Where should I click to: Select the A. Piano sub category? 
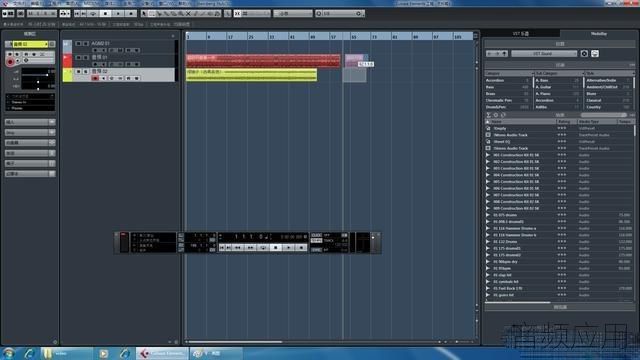558,93
